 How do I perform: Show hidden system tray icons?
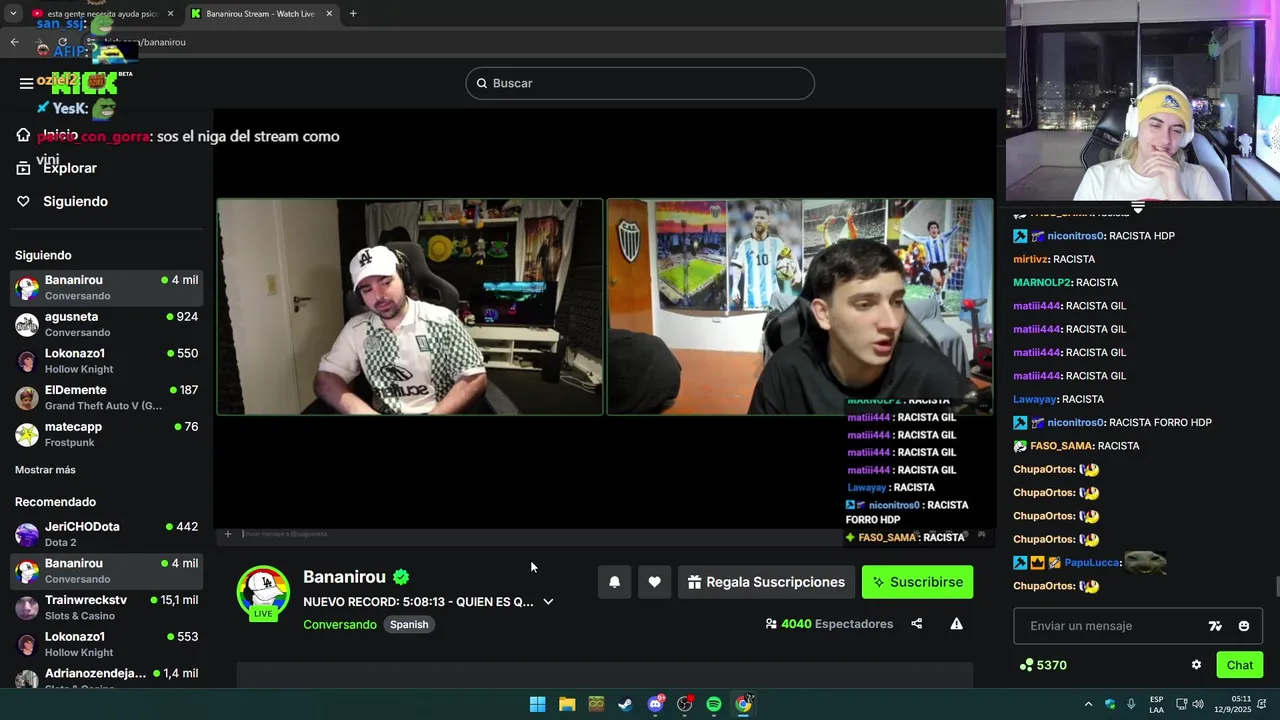coord(1088,704)
